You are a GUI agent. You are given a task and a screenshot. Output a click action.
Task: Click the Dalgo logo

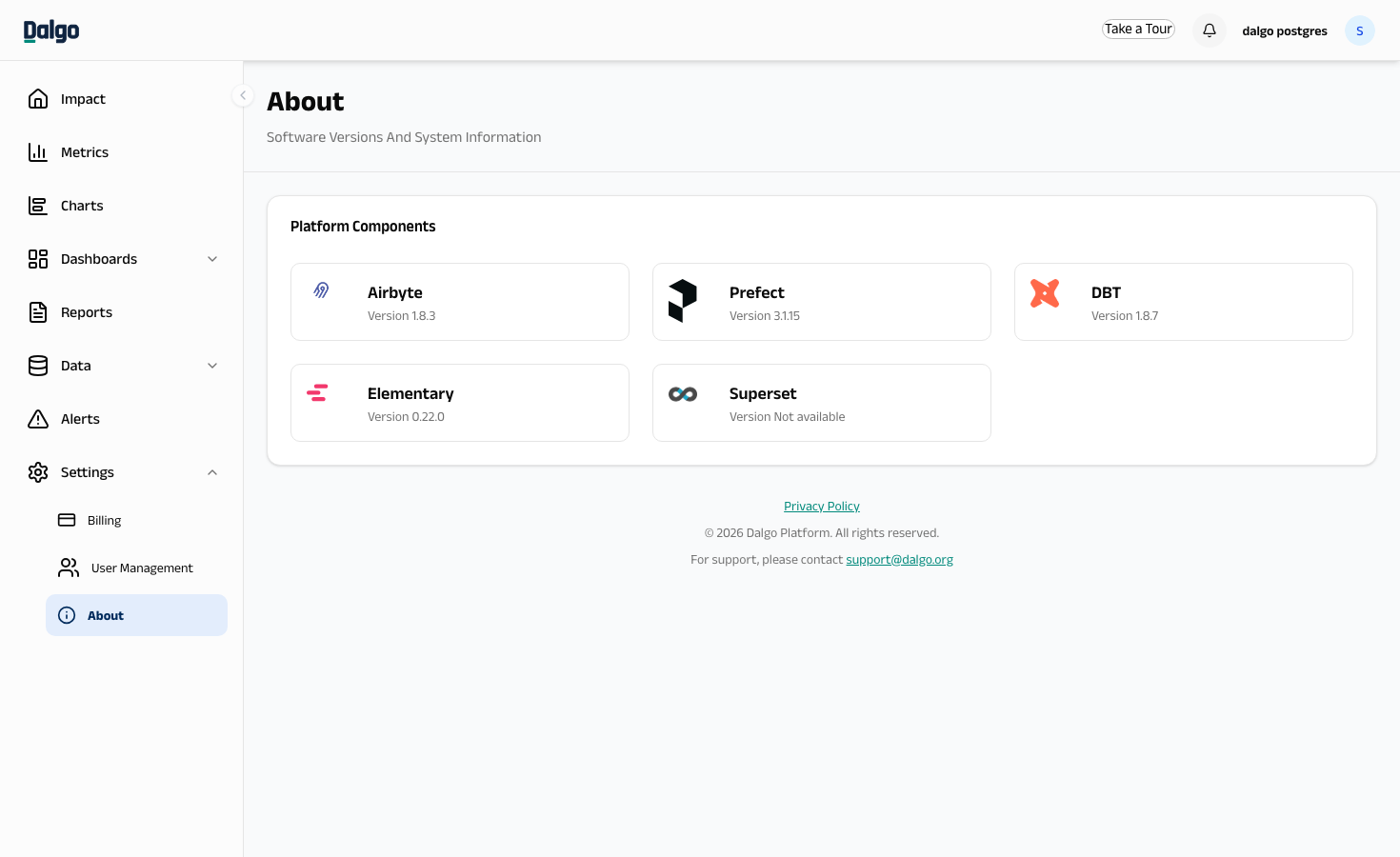[x=51, y=30]
